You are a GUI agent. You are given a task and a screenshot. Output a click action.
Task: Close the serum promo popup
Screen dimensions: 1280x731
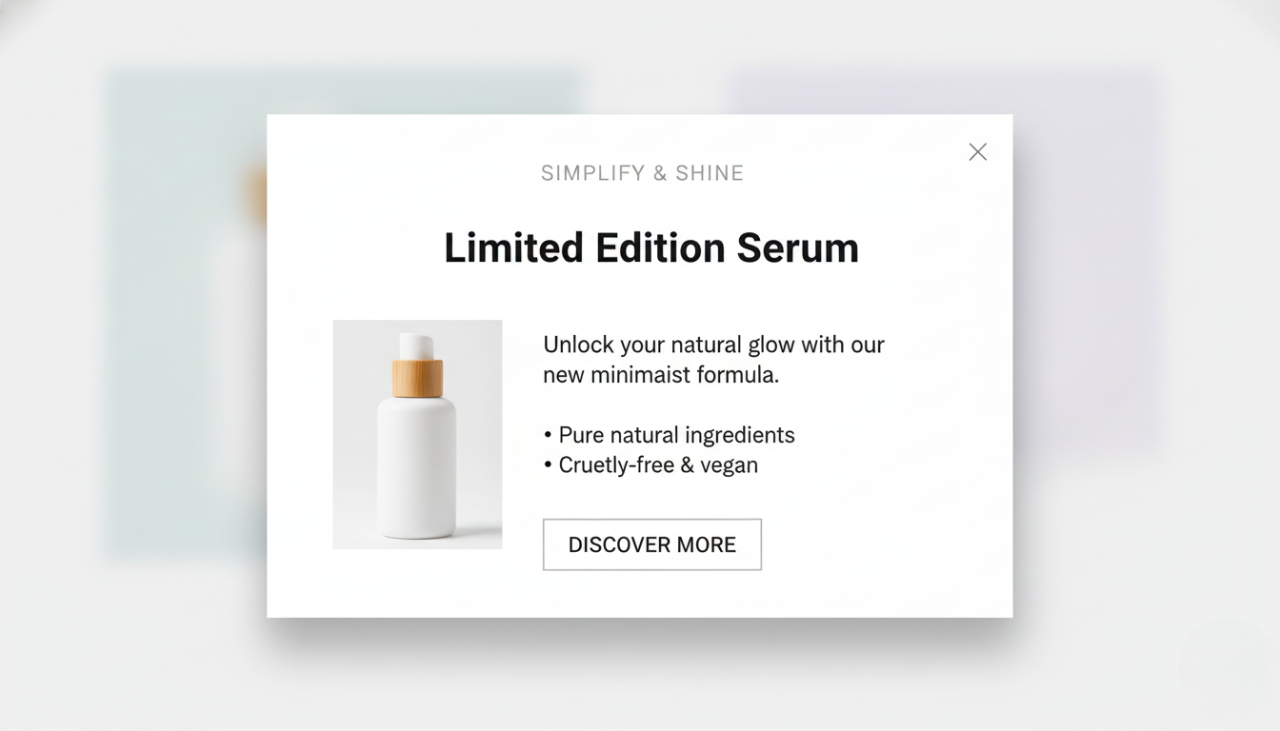(978, 152)
